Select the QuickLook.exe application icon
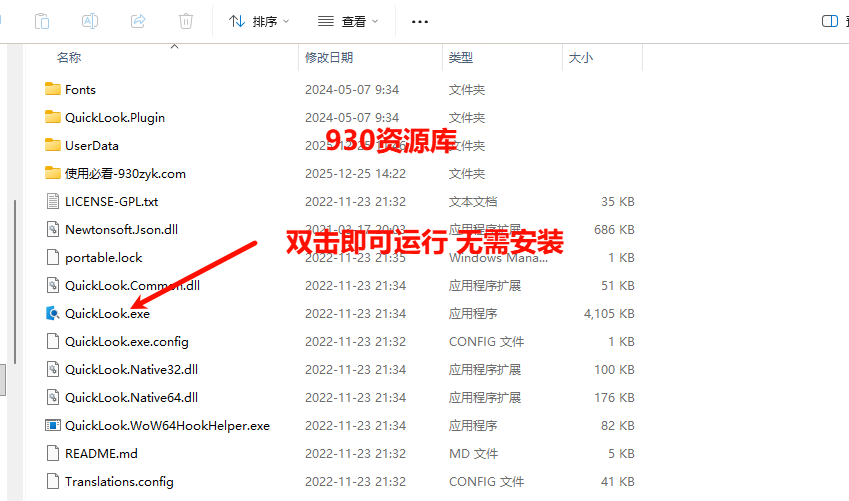The height and width of the screenshot is (501, 849). tap(53, 313)
